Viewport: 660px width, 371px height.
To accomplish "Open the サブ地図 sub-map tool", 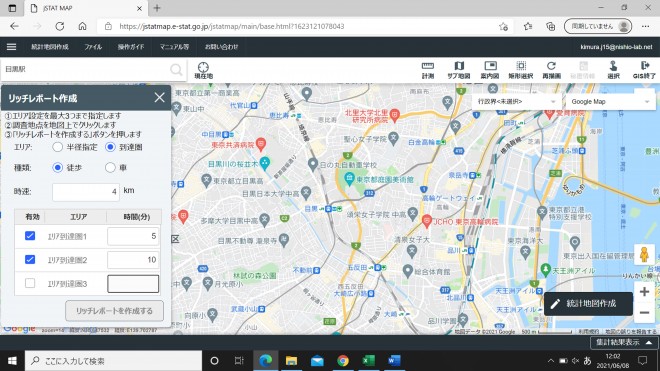I will pos(459,70).
